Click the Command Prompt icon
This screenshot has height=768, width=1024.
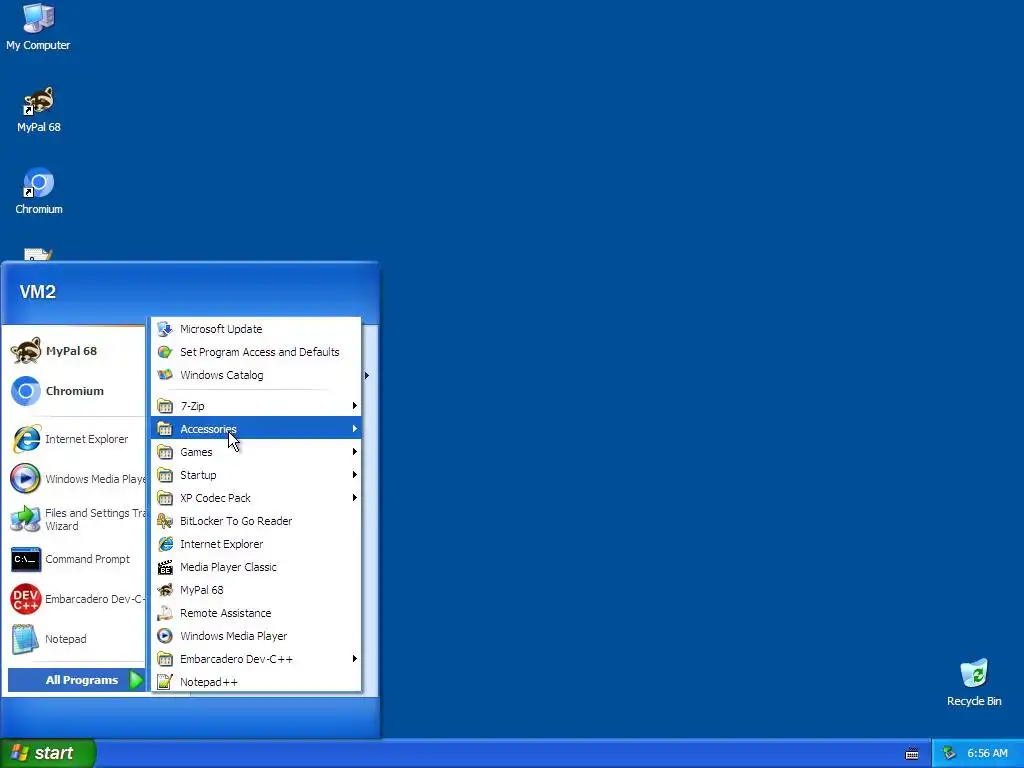[x=26, y=559]
